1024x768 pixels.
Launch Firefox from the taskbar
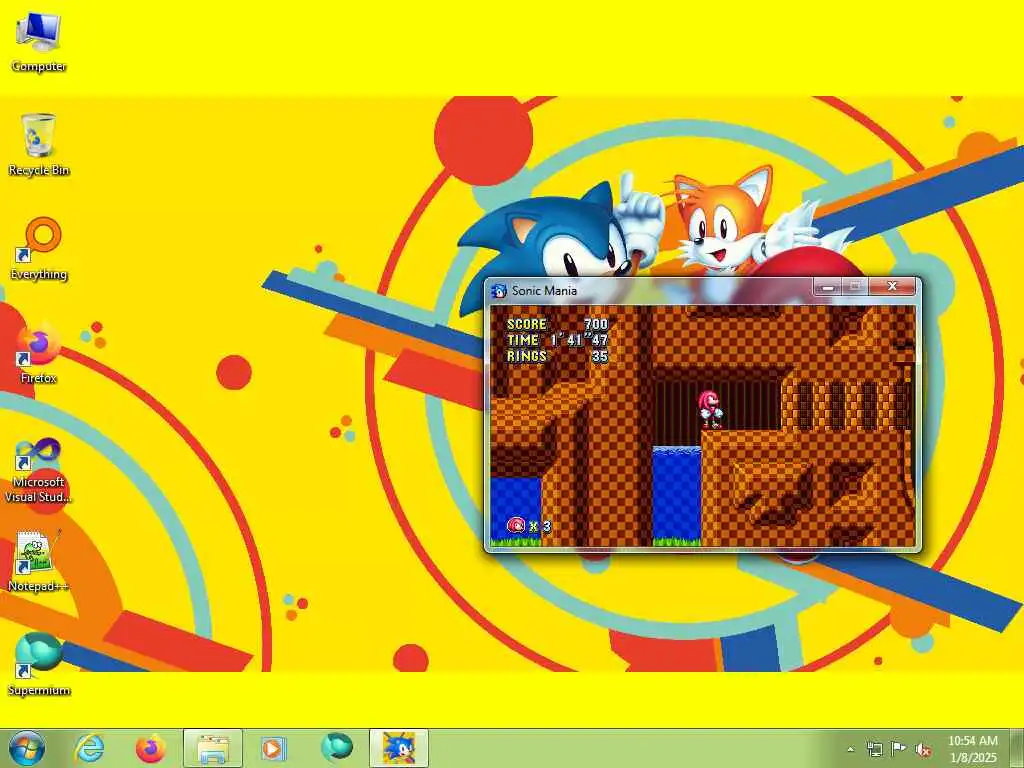[151, 748]
